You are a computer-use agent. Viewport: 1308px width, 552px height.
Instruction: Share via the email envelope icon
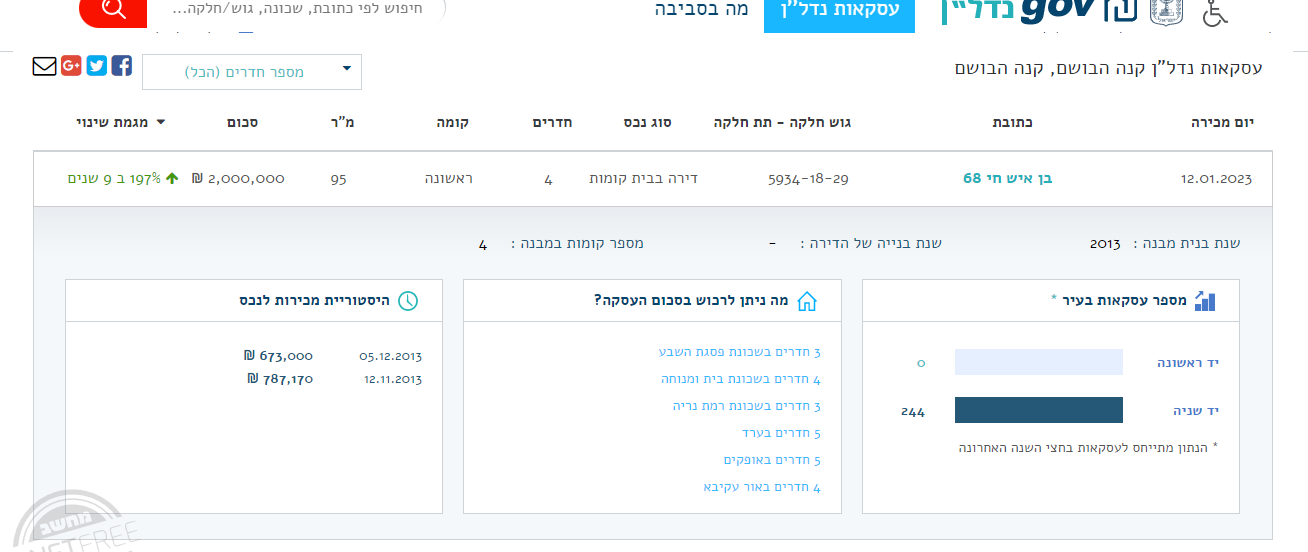(44, 66)
